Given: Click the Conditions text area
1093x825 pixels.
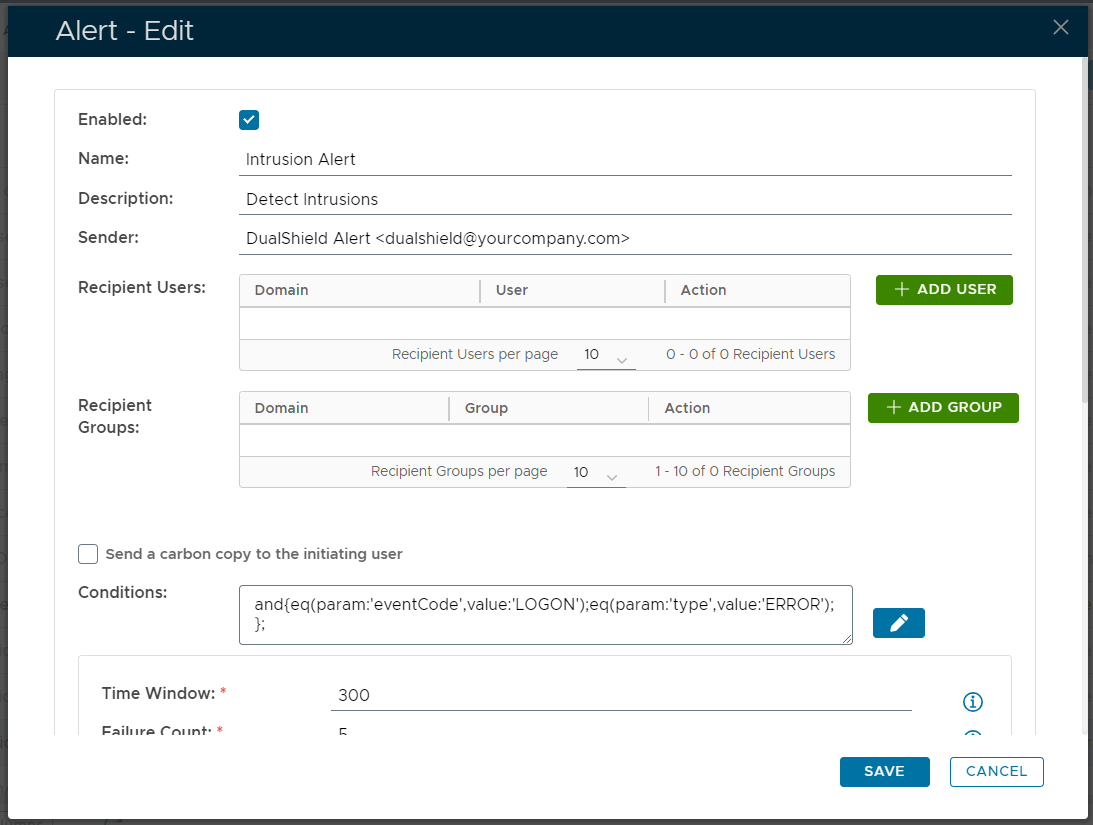Looking at the screenshot, I should (545, 615).
